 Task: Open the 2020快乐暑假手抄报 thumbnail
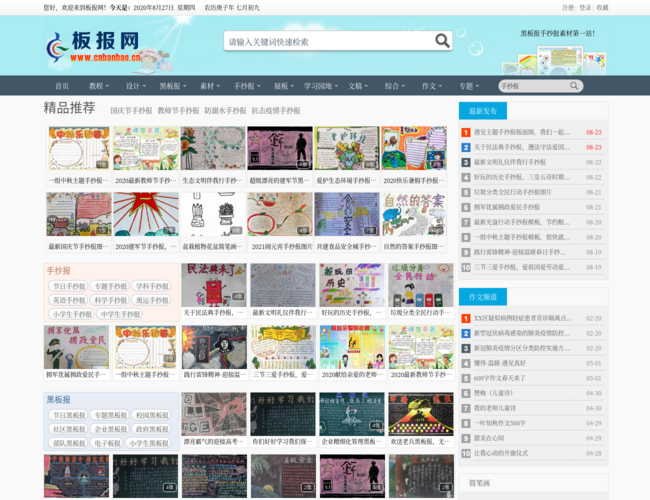point(414,148)
